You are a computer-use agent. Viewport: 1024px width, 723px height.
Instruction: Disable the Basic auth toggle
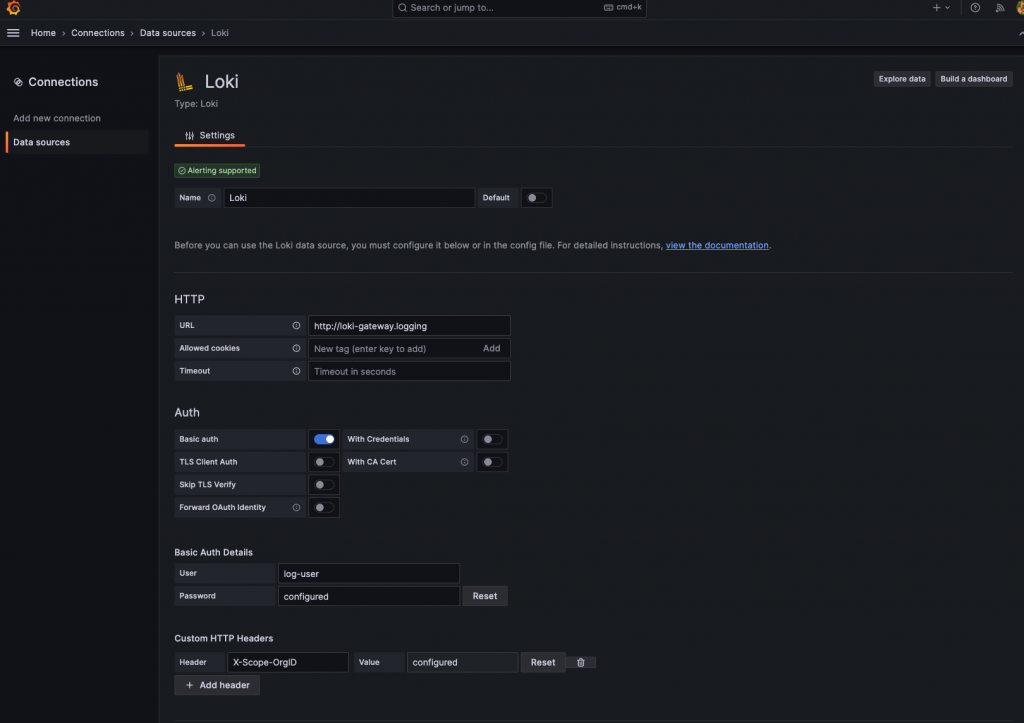click(324, 440)
